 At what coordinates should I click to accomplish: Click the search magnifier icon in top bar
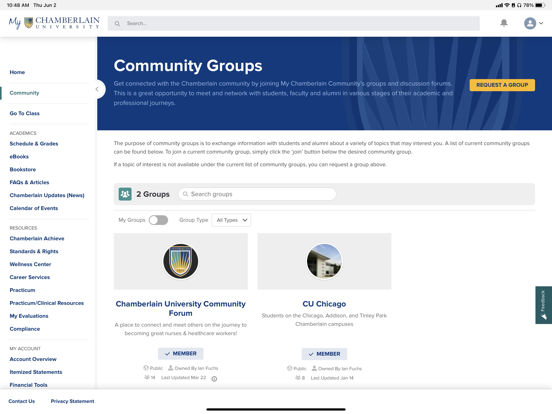pyautogui.click(x=117, y=24)
